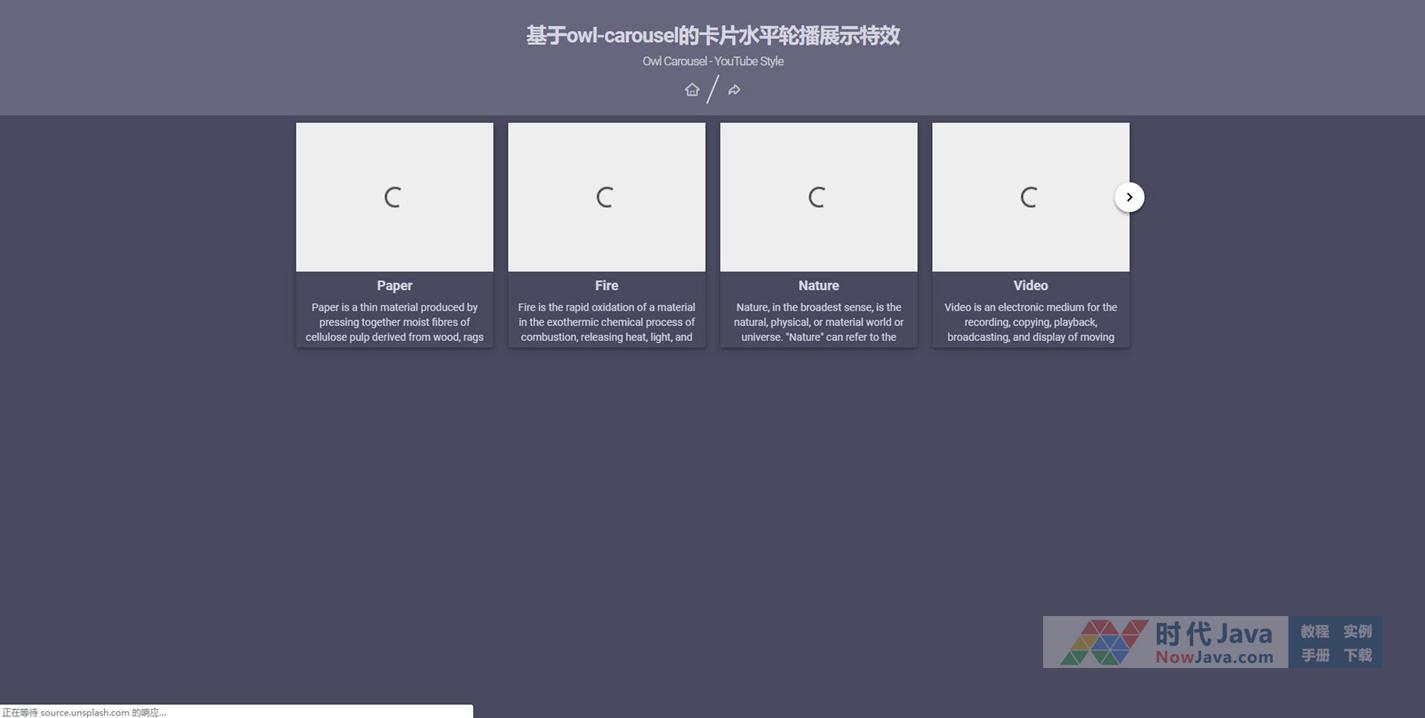The image size is (1425, 718).
Task: Click the Paper card title
Action: (394, 286)
